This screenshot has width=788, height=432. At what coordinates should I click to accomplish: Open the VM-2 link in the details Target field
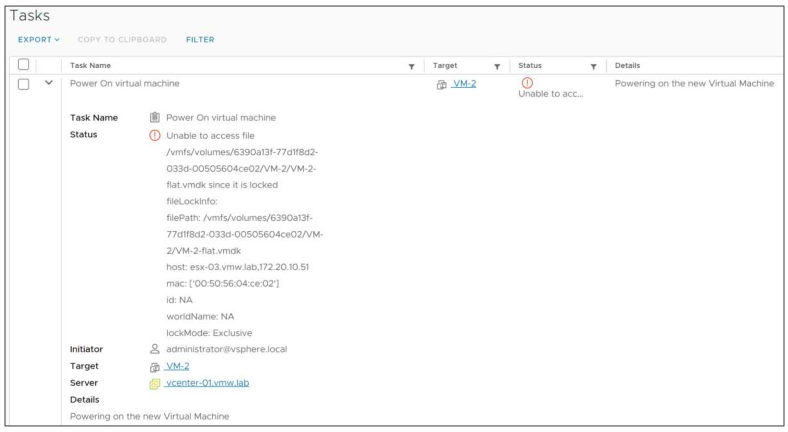click(177, 366)
